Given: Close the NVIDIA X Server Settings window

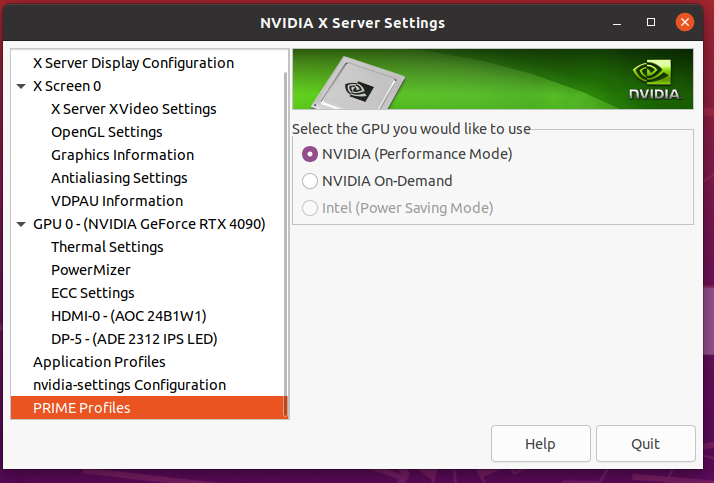Looking at the screenshot, I should click(x=684, y=22).
